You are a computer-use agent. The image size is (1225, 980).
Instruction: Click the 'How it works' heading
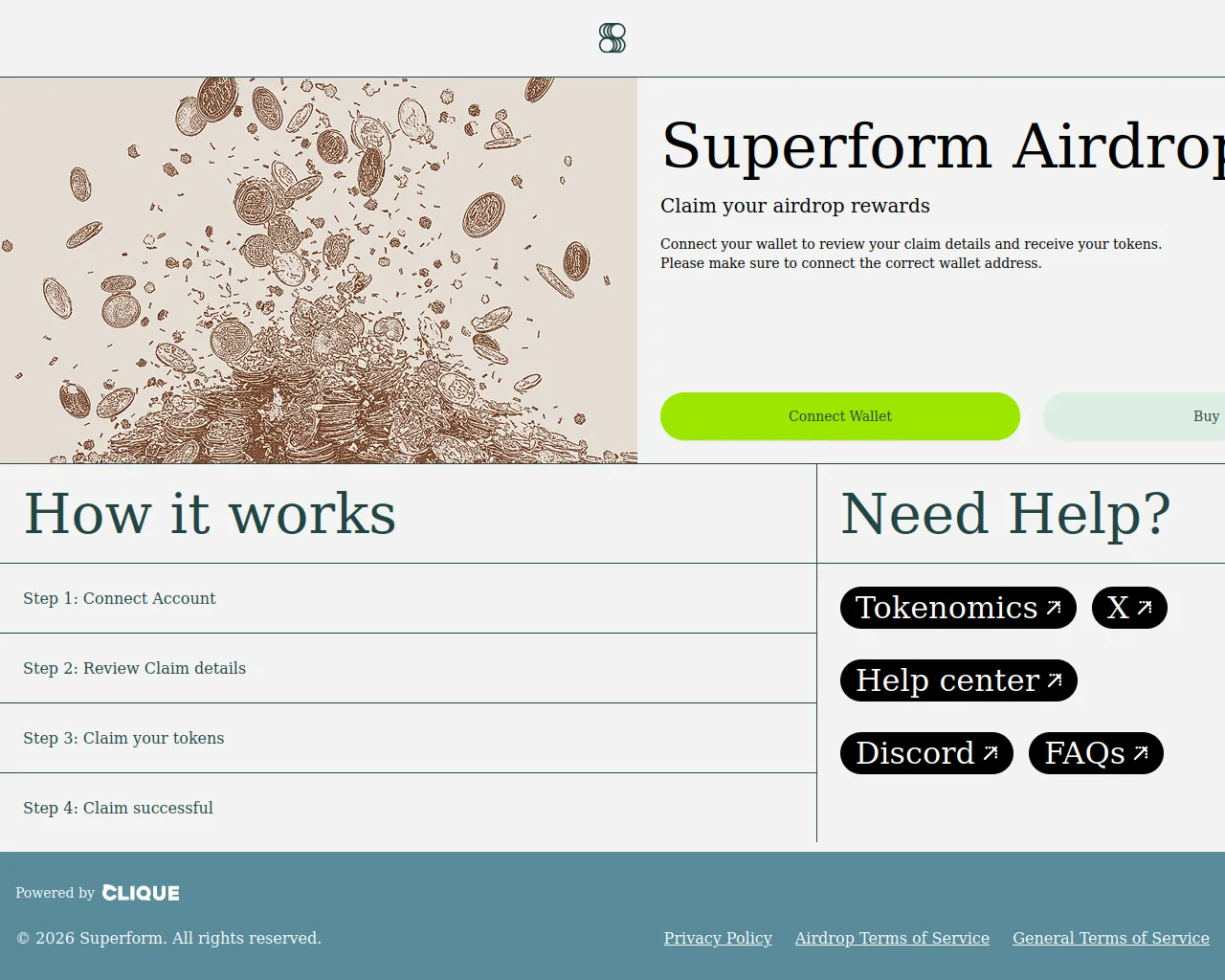[210, 514]
